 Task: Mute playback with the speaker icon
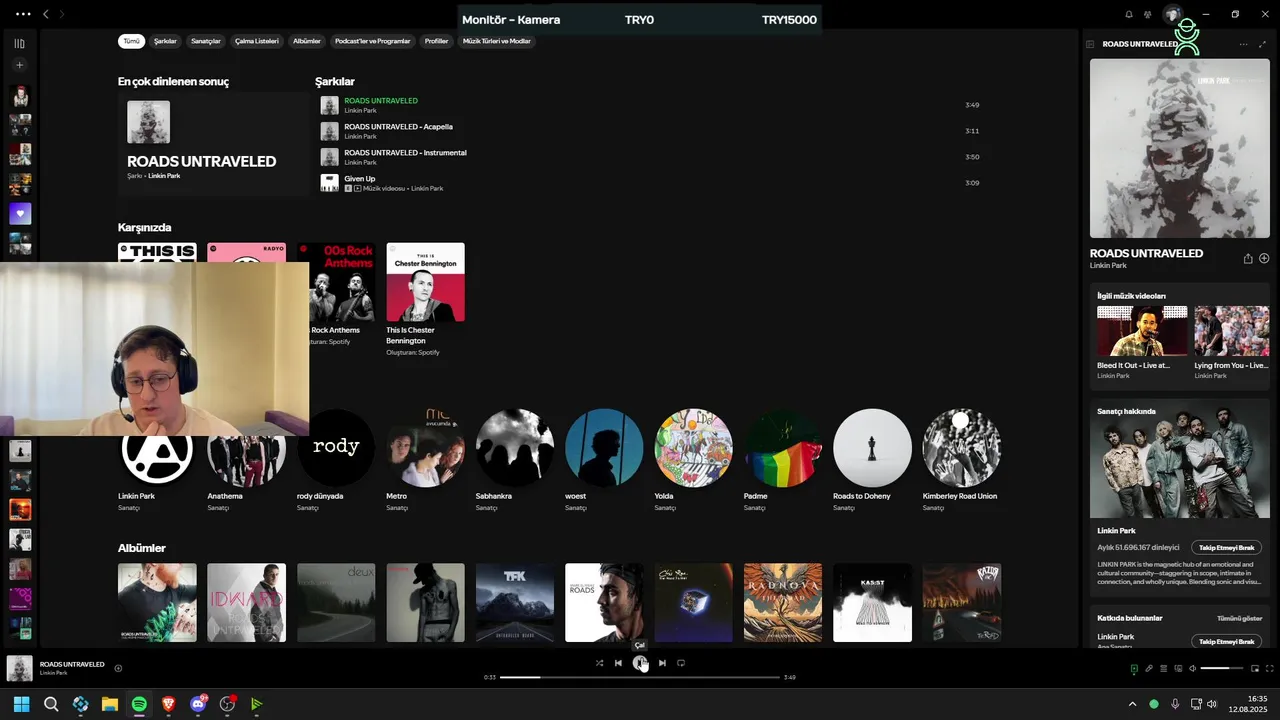tap(1193, 668)
